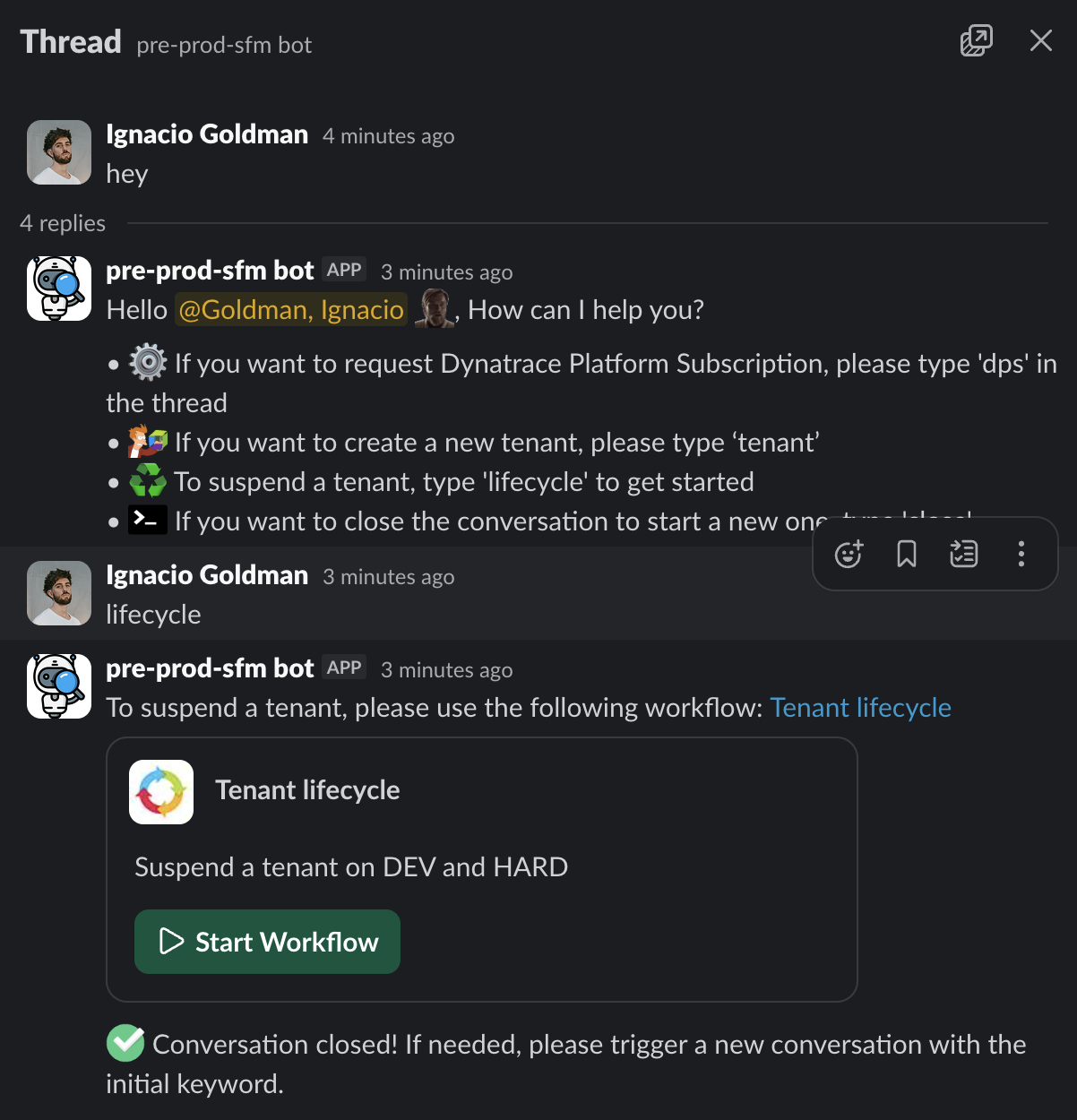Click the first message's 4 minutes ago timestamp
This screenshot has height=1120, width=1077.
[388, 136]
